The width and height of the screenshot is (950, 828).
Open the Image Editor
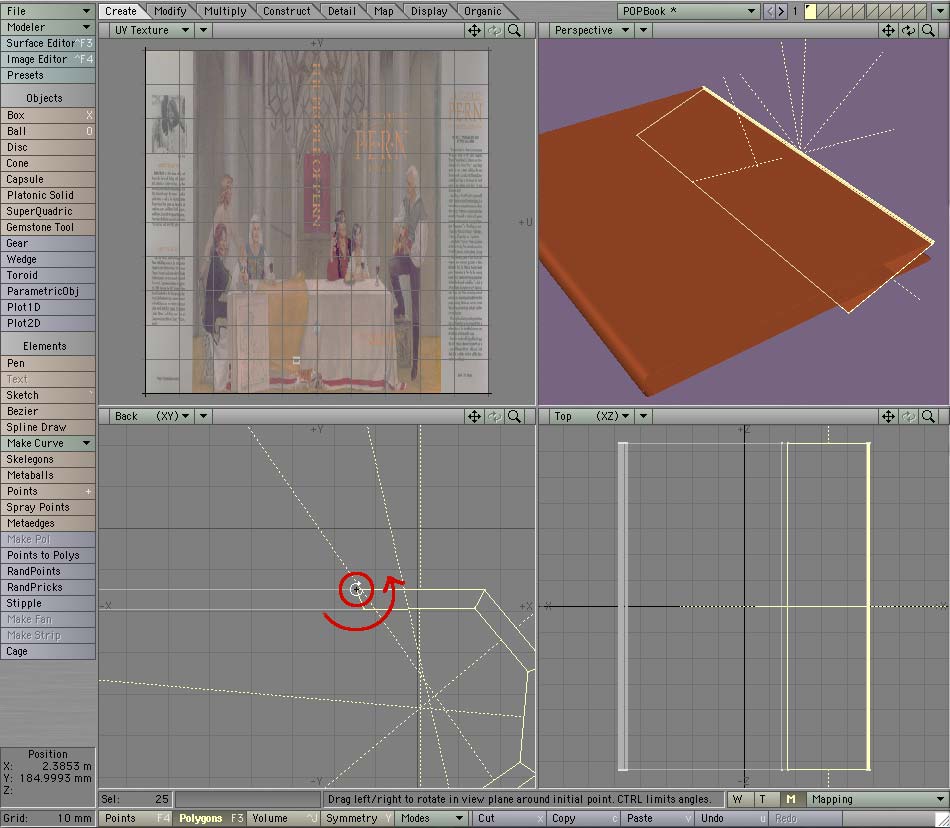(x=48, y=59)
